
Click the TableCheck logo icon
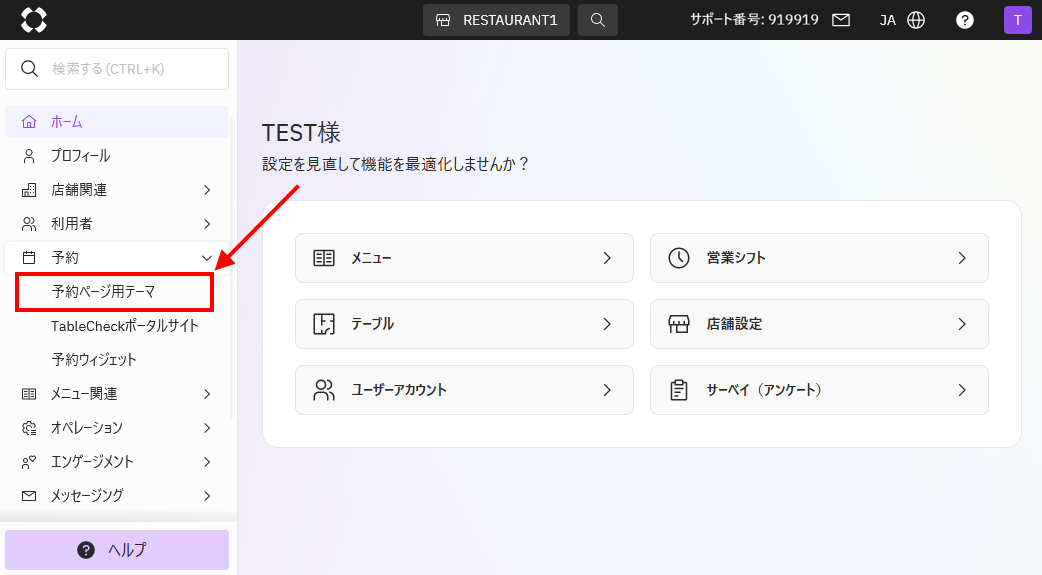coord(33,20)
